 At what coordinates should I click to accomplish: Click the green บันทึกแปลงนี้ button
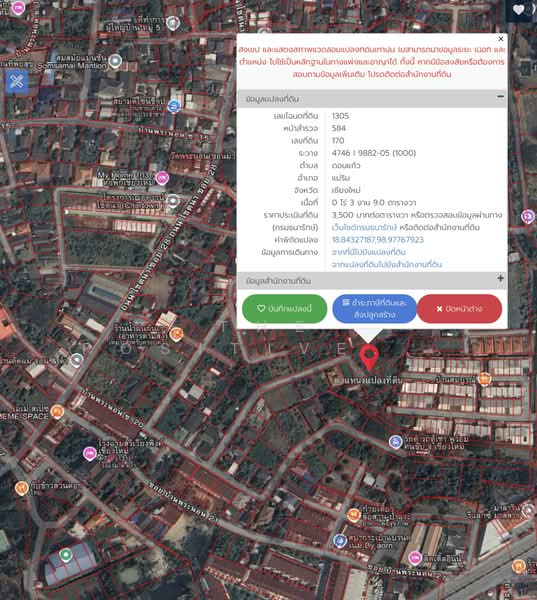click(x=284, y=308)
